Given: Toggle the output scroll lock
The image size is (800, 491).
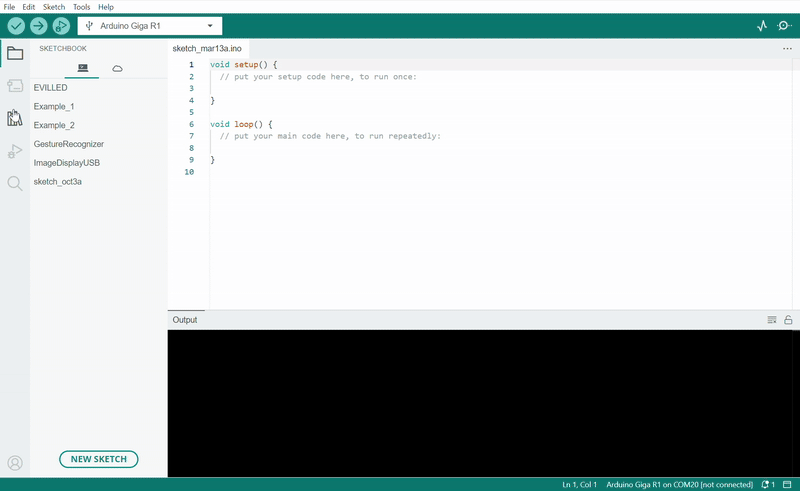Looking at the screenshot, I should tap(788, 320).
